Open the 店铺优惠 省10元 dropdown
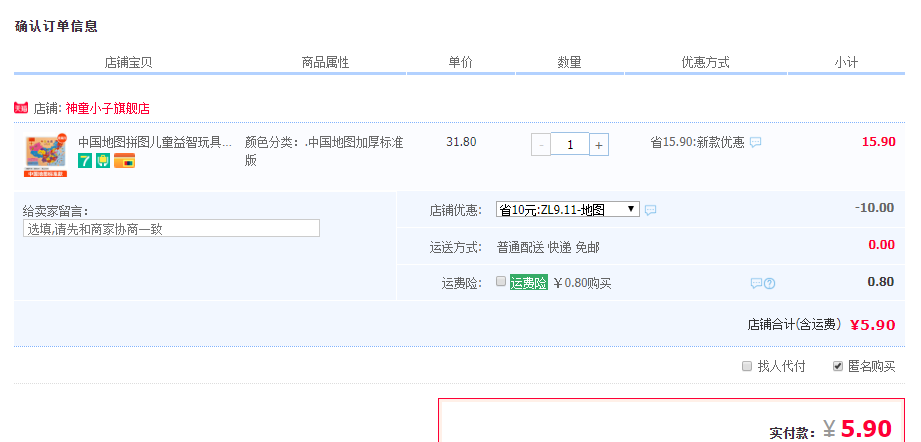 [x=567, y=209]
